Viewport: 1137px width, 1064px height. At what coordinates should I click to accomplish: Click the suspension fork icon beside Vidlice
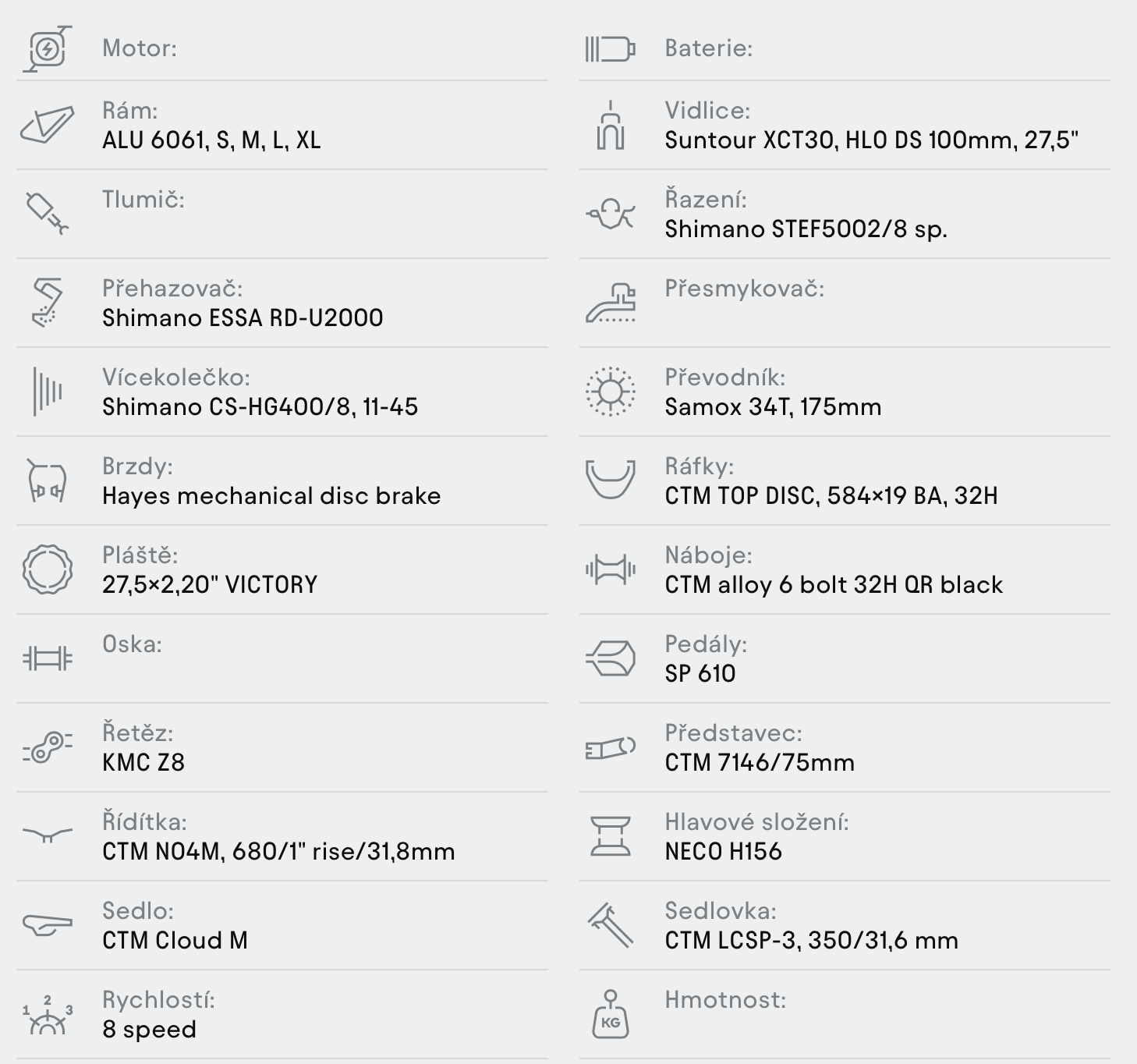click(x=610, y=125)
